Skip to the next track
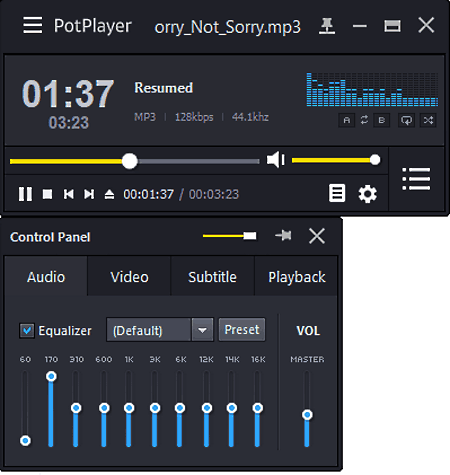Viewport: 450px width, 475px height. pos(89,194)
